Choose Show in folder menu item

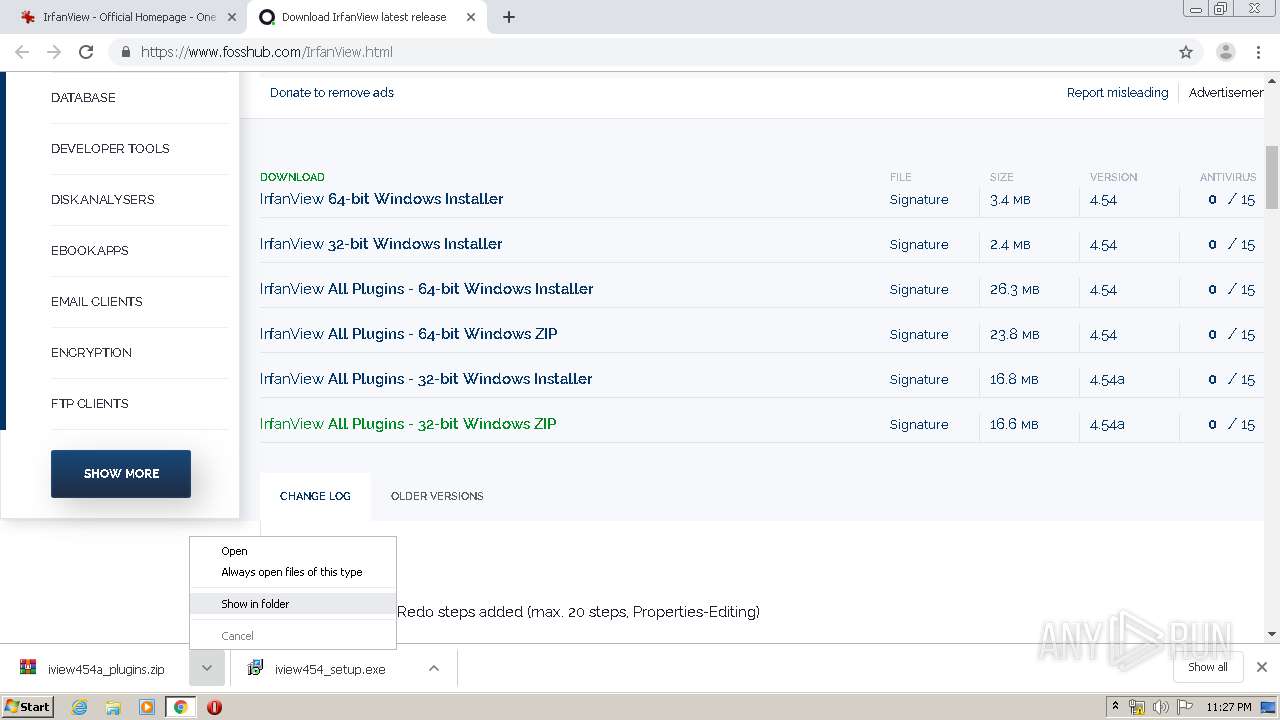coord(293,604)
